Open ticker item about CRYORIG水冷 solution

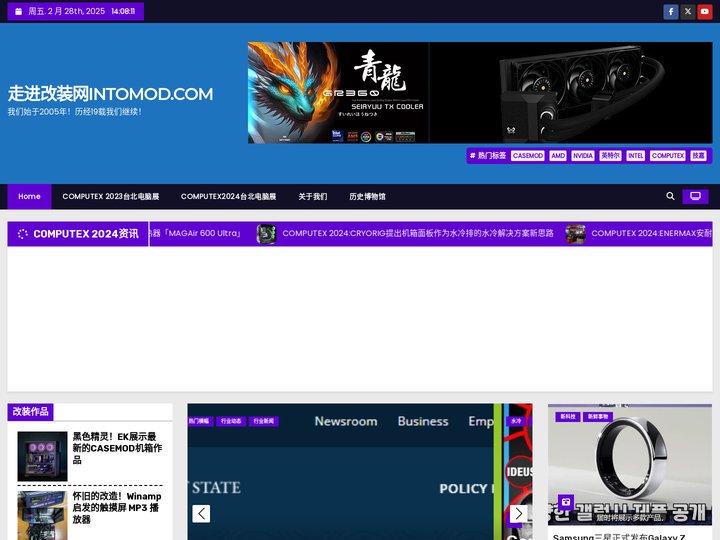pos(418,233)
